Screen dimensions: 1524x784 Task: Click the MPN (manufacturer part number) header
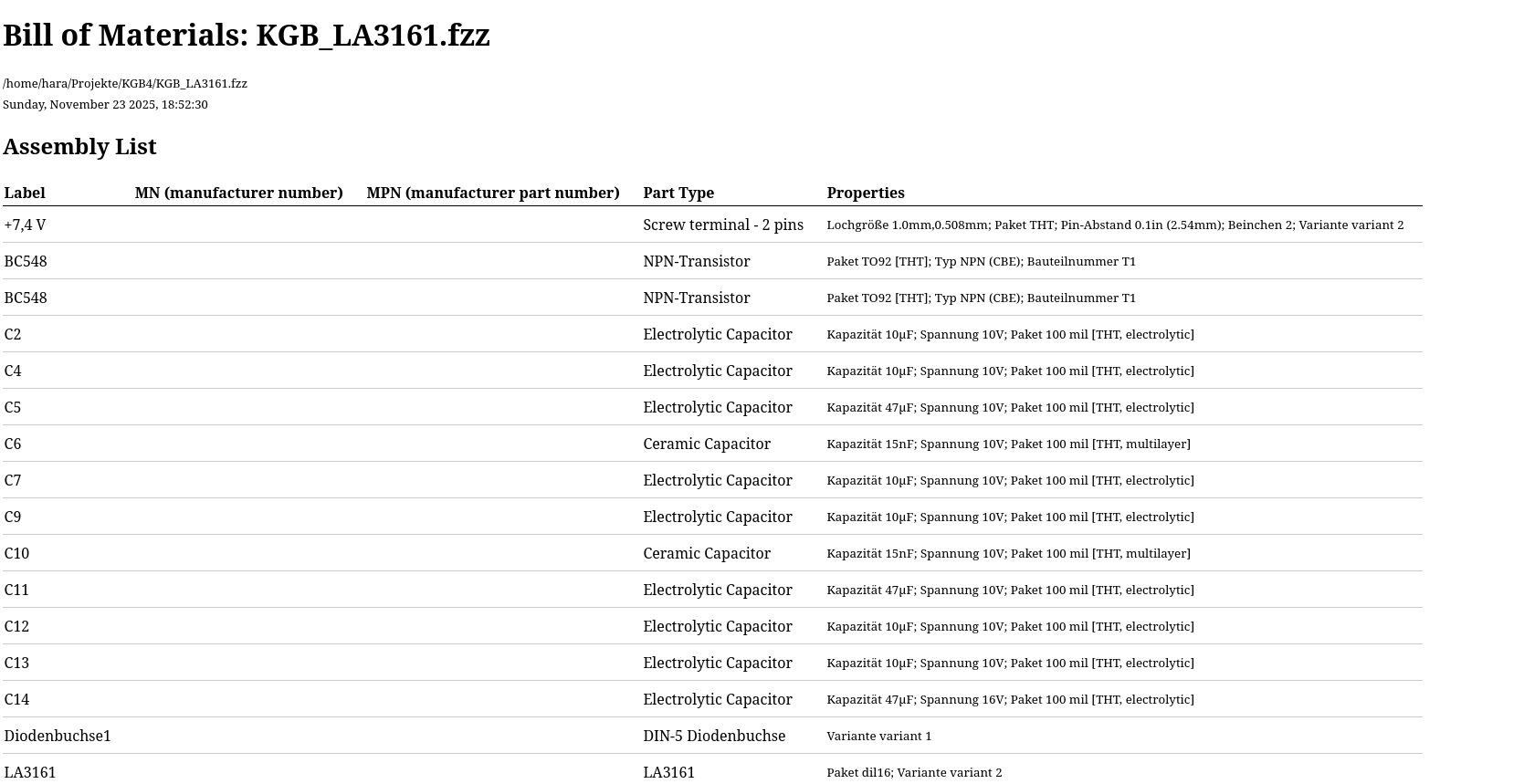point(492,193)
